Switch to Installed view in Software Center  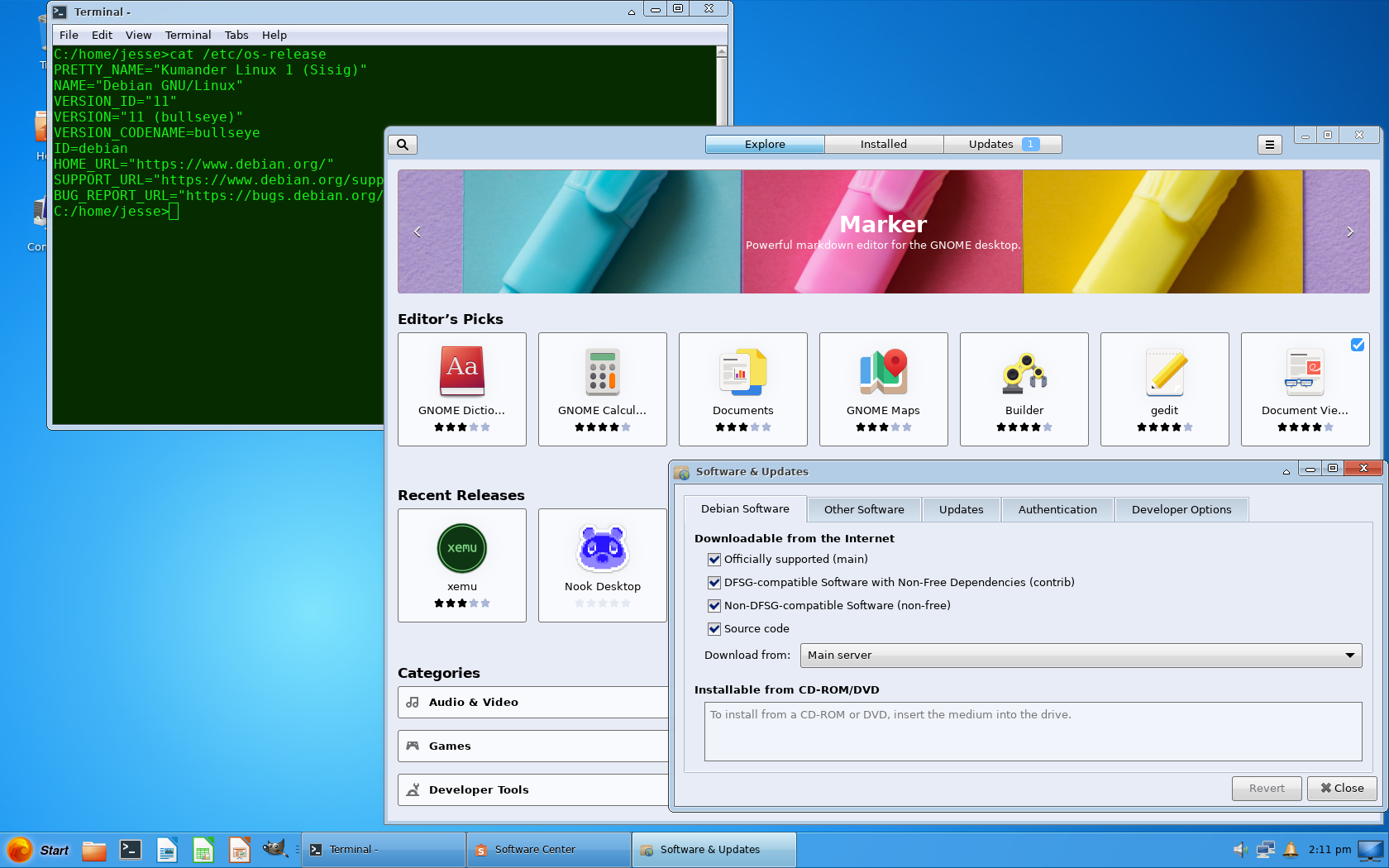point(884,145)
